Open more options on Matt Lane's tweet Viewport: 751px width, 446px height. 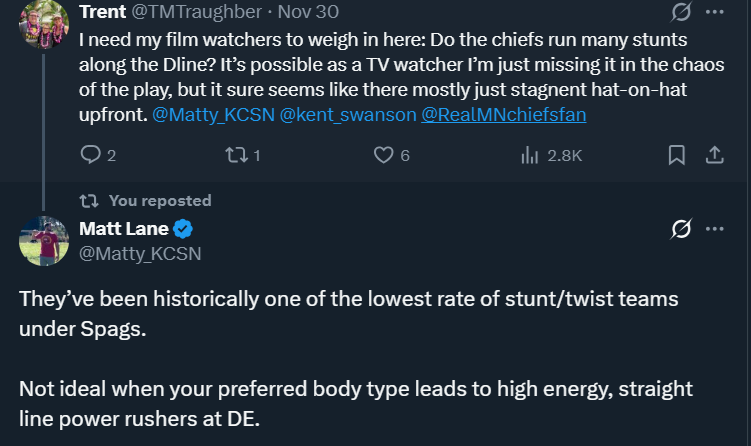click(715, 229)
